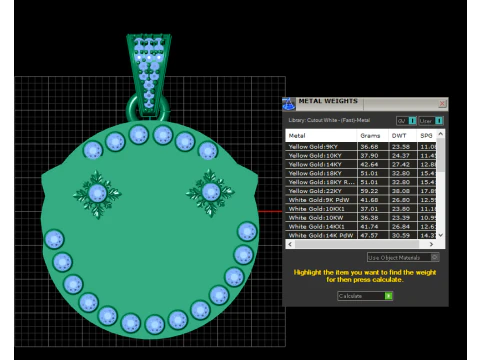Click the 41.74 grams value
The width and height of the screenshot is (480, 360).
pyautogui.click(x=369, y=227)
